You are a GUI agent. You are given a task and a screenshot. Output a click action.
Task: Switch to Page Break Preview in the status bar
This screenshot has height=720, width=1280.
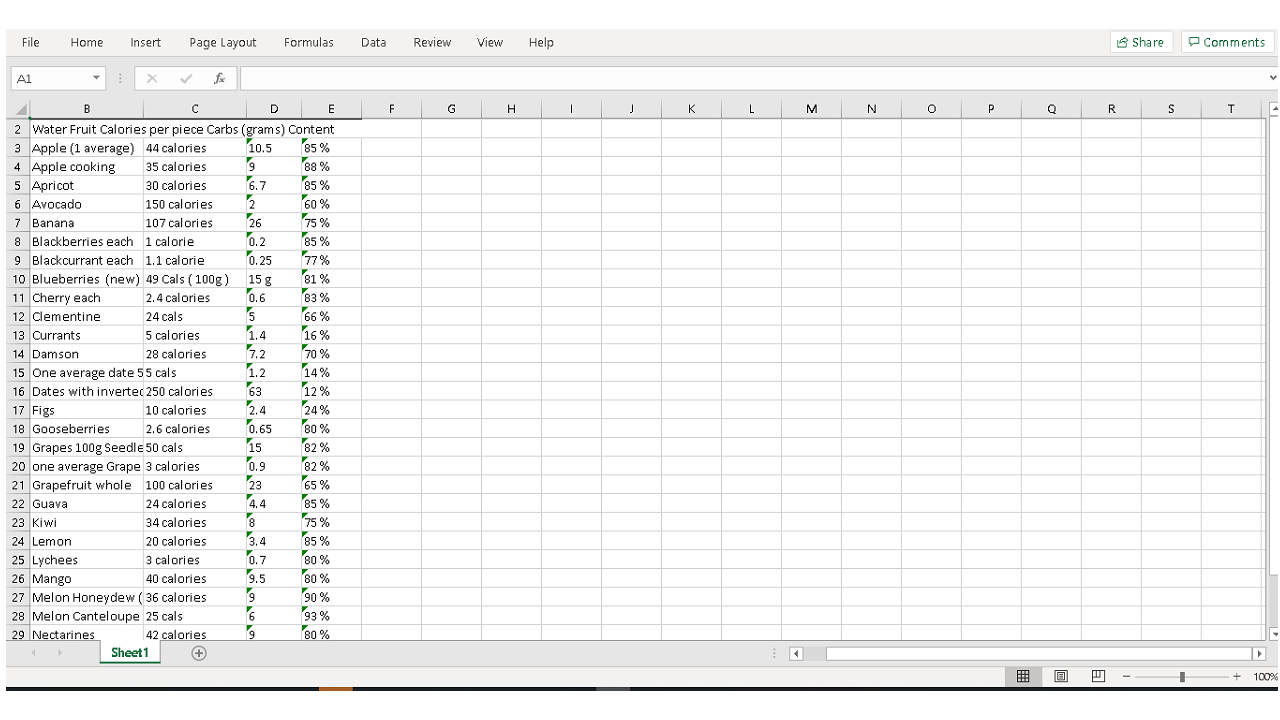1098,676
